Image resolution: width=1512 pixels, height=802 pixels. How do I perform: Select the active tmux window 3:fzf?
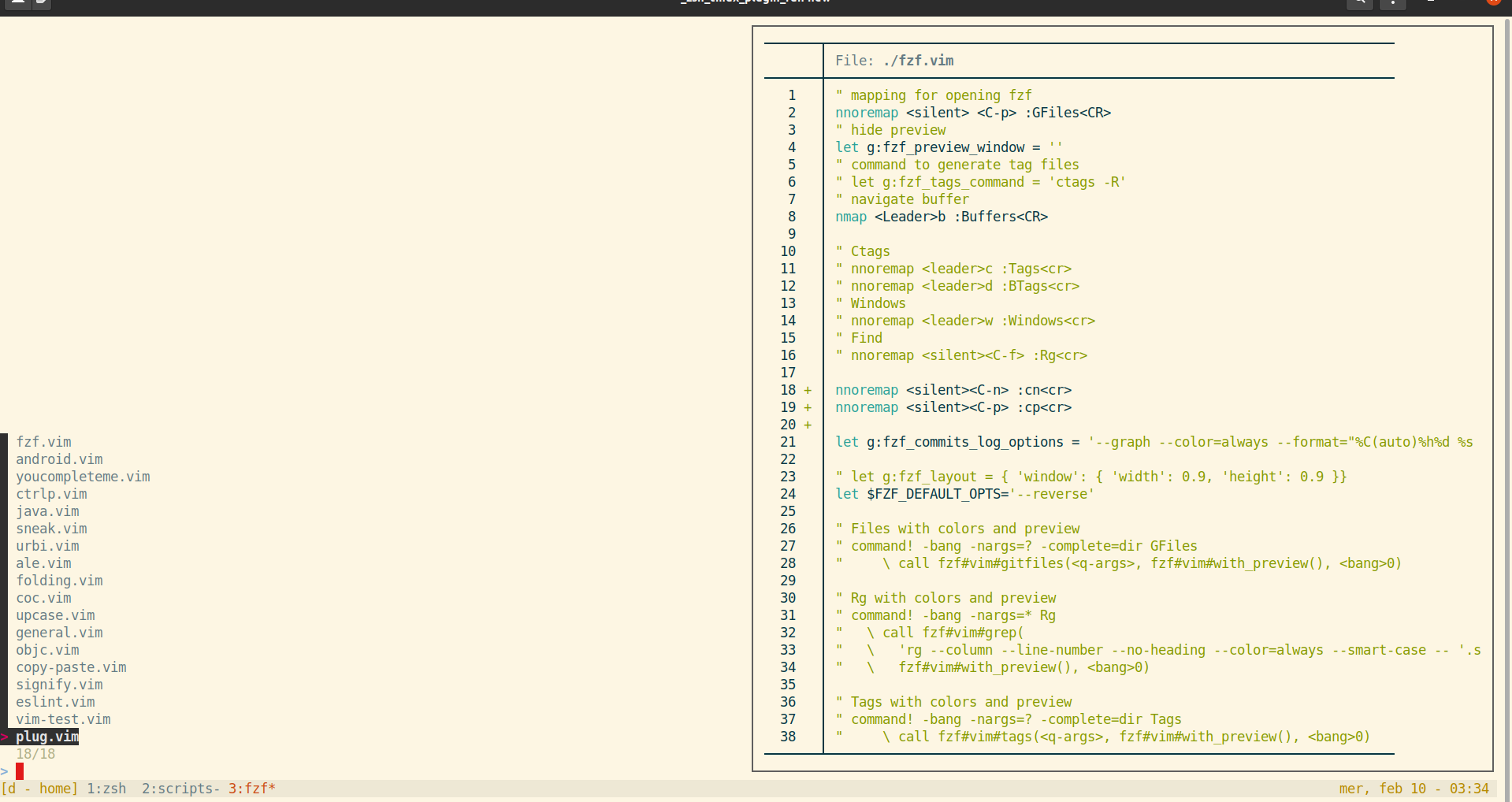click(x=251, y=789)
